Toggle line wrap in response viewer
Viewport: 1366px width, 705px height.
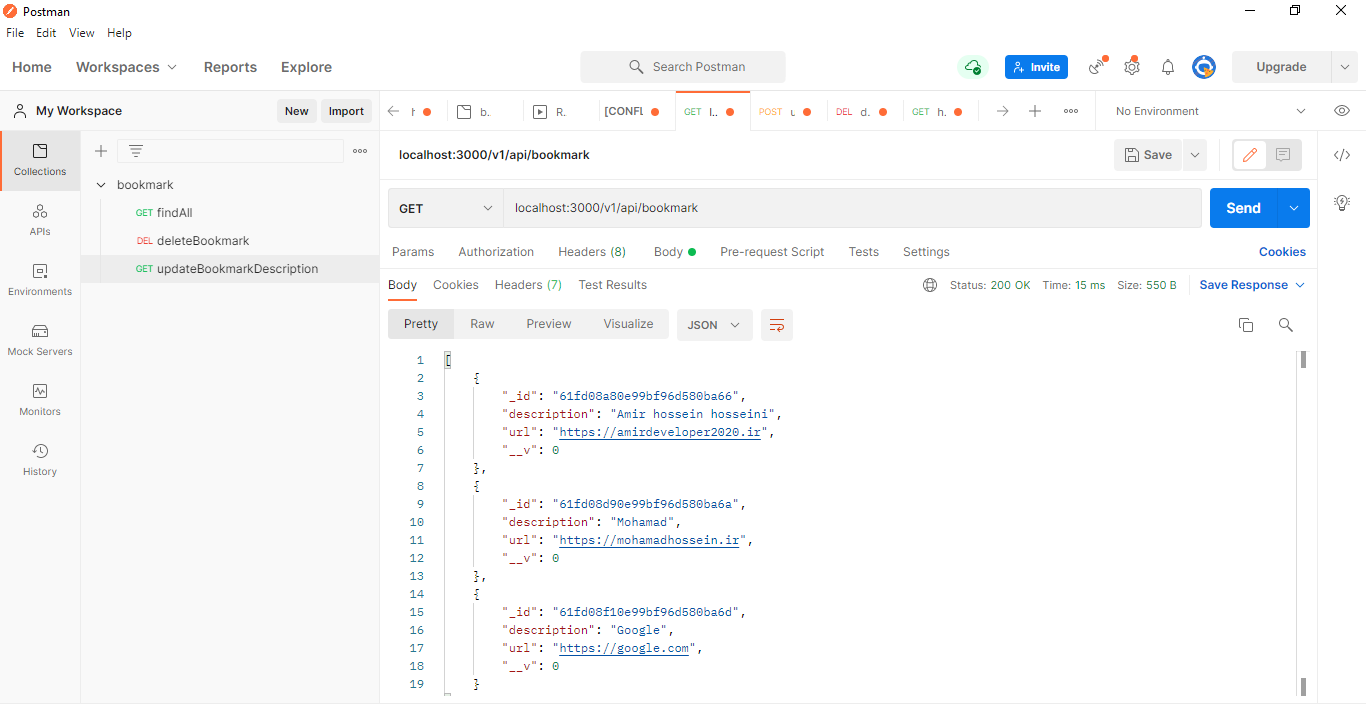777,325
